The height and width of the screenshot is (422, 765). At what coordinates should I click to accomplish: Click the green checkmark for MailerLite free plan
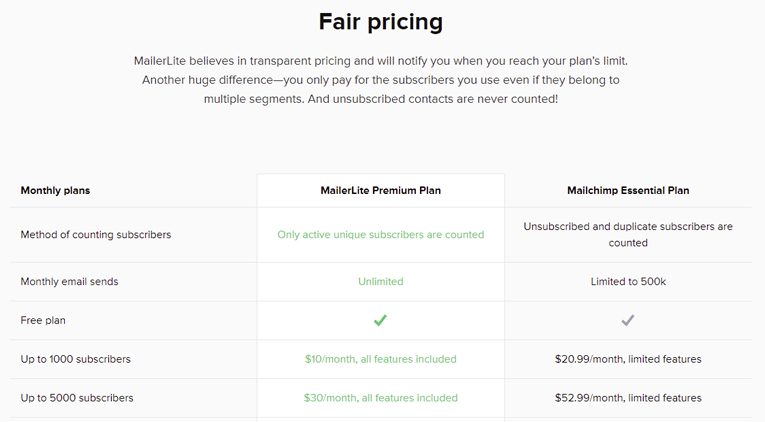380,321
